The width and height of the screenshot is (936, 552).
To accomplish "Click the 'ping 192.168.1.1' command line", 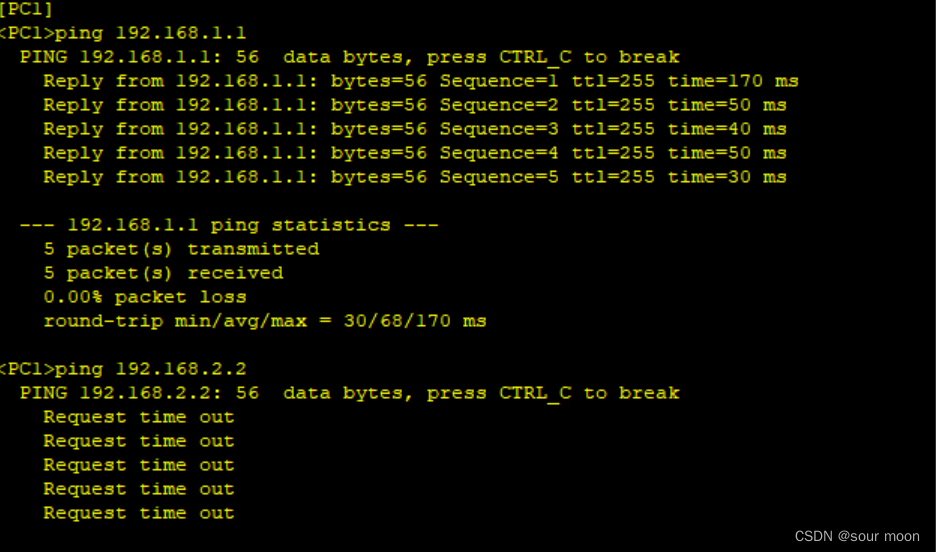I will [x=123, y=33].
